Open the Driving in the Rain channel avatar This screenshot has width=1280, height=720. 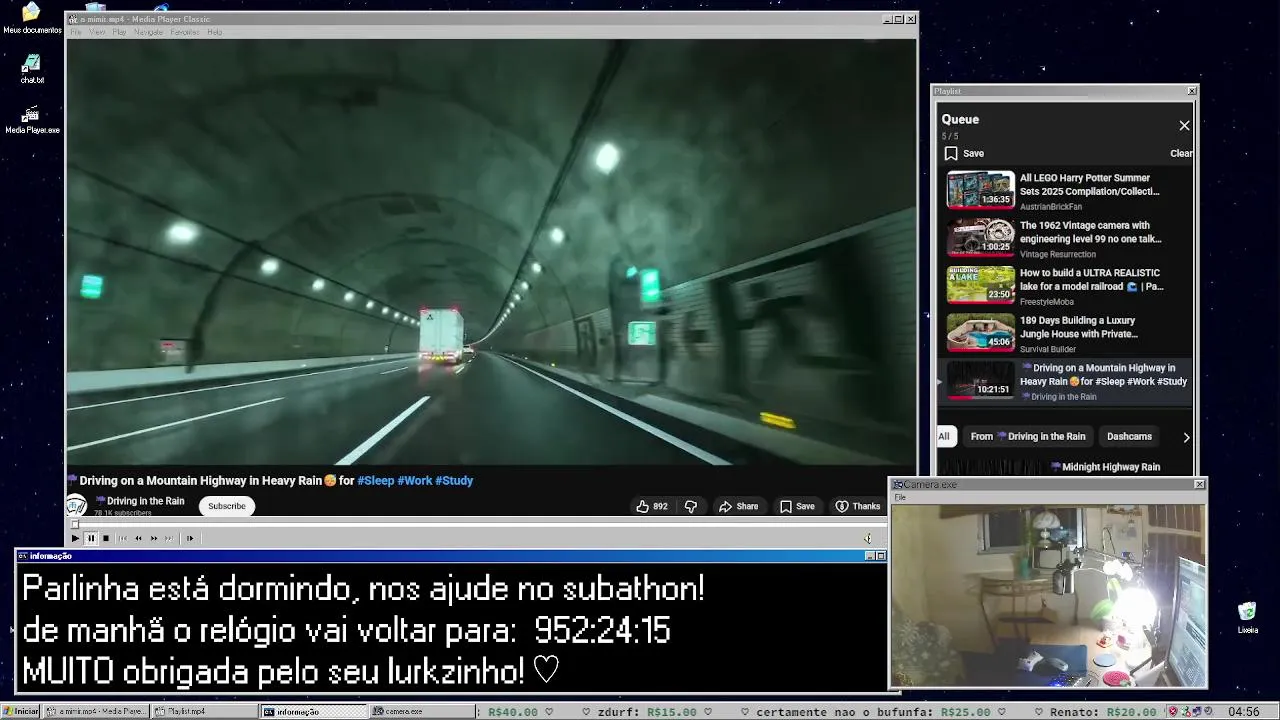click(76, 505)
